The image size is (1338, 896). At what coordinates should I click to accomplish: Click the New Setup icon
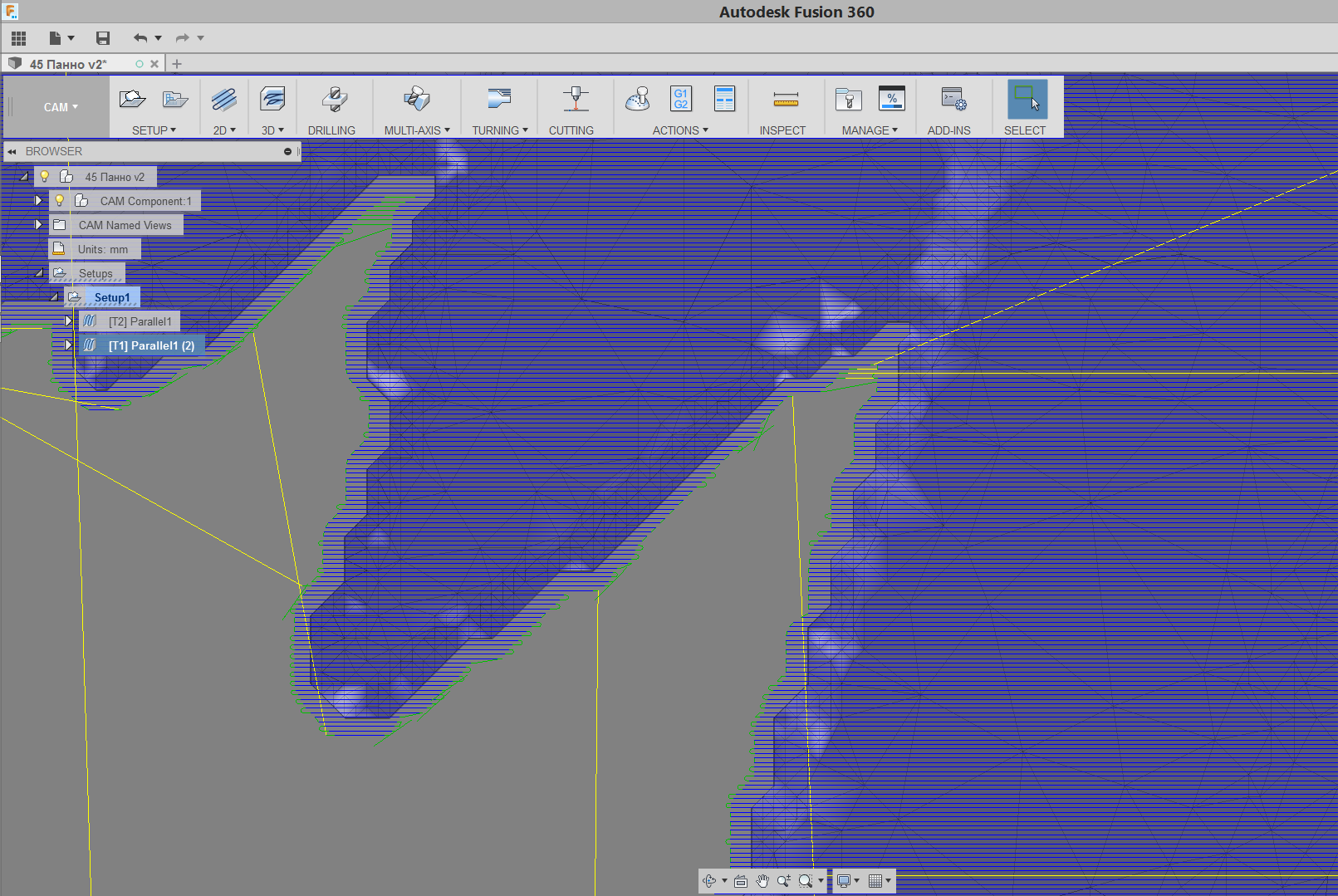(132, 100)
